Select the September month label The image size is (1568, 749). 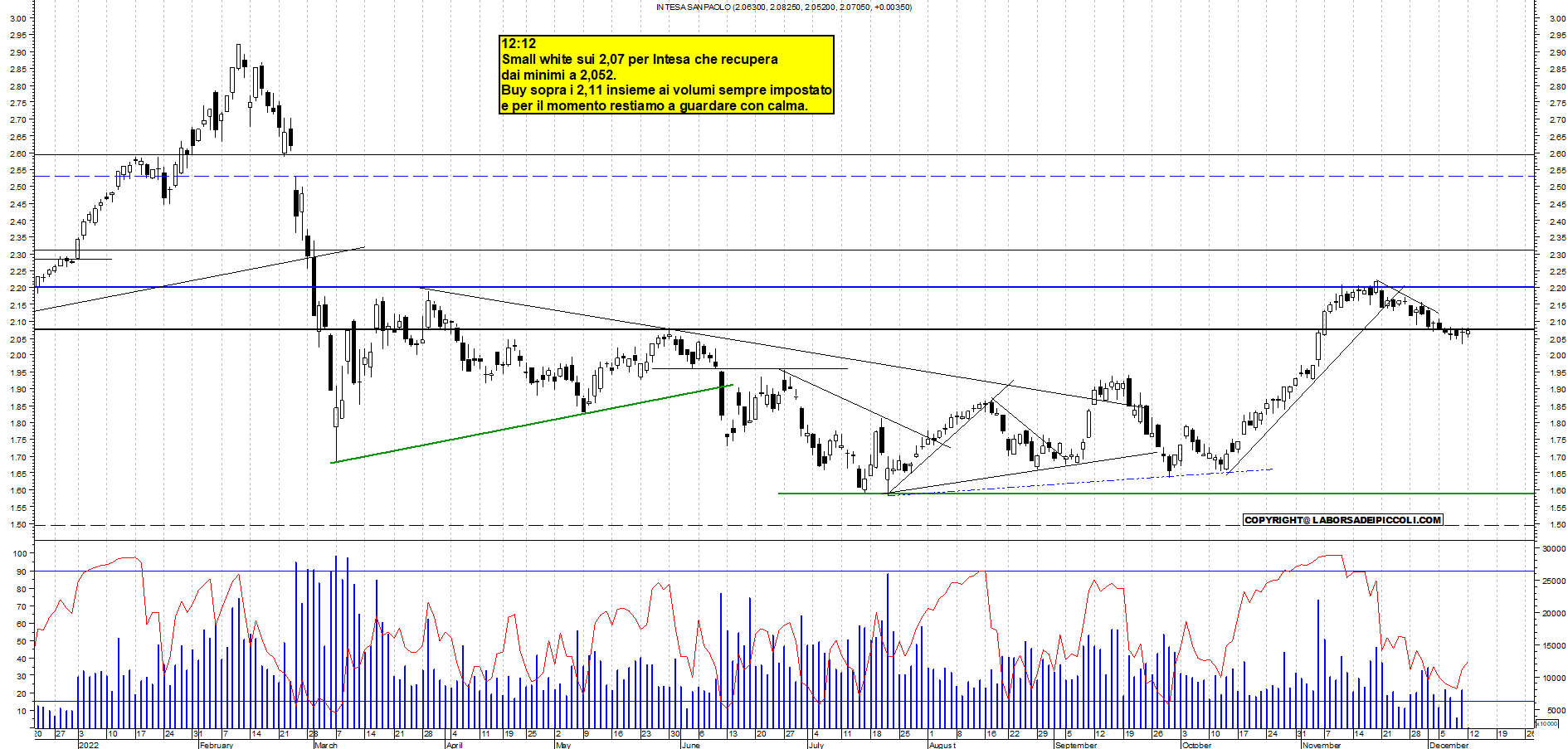click(x=1076, y=745)
